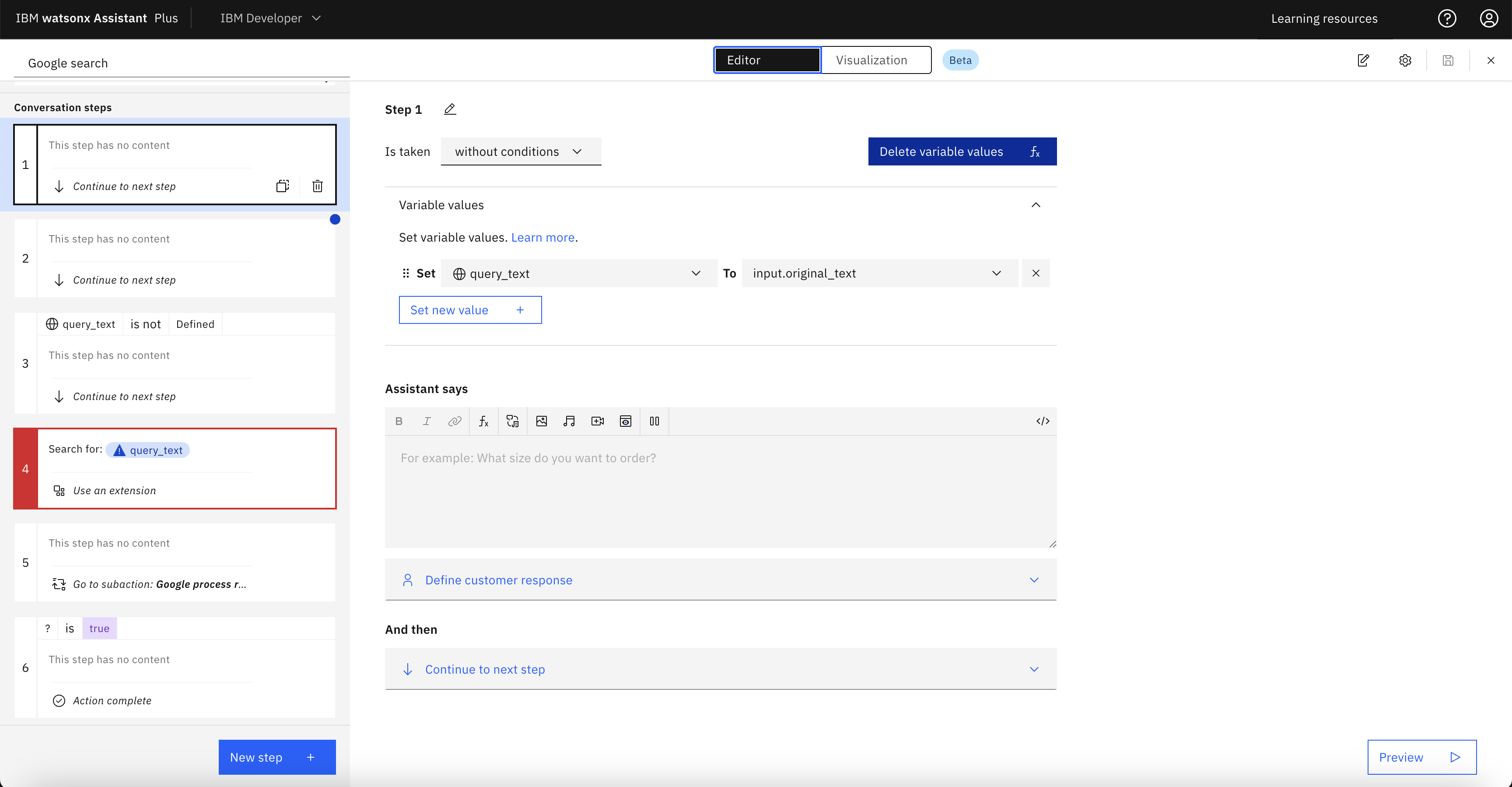Add an audio response music icon
1512x787 pixels.
pos(569,421)
